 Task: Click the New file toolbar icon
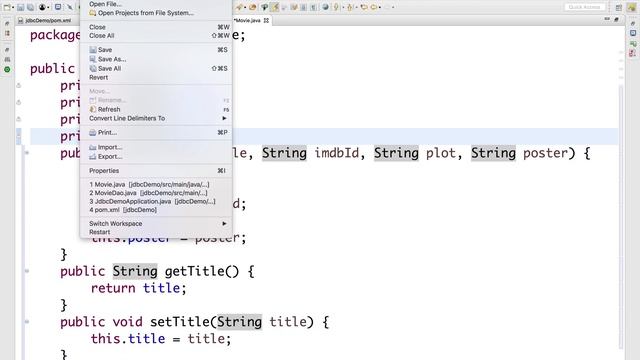(7, 7)
